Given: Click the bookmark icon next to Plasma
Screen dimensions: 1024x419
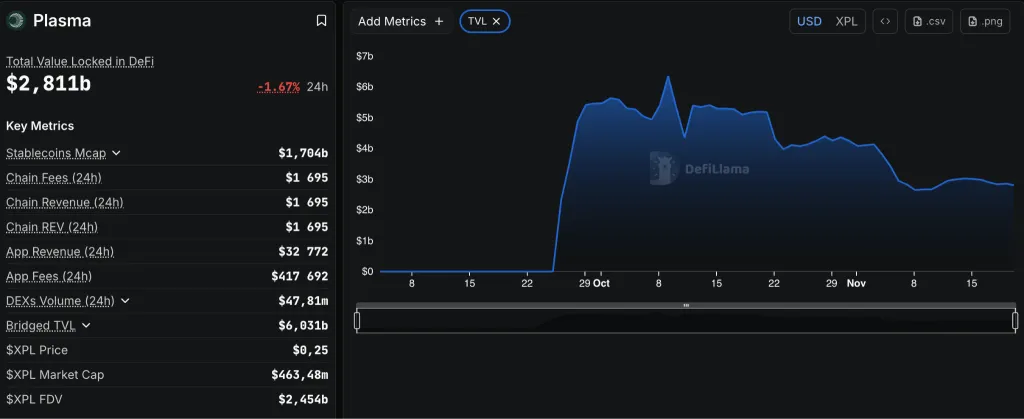Looking at the screenshot, I should [x=321, y=21].
